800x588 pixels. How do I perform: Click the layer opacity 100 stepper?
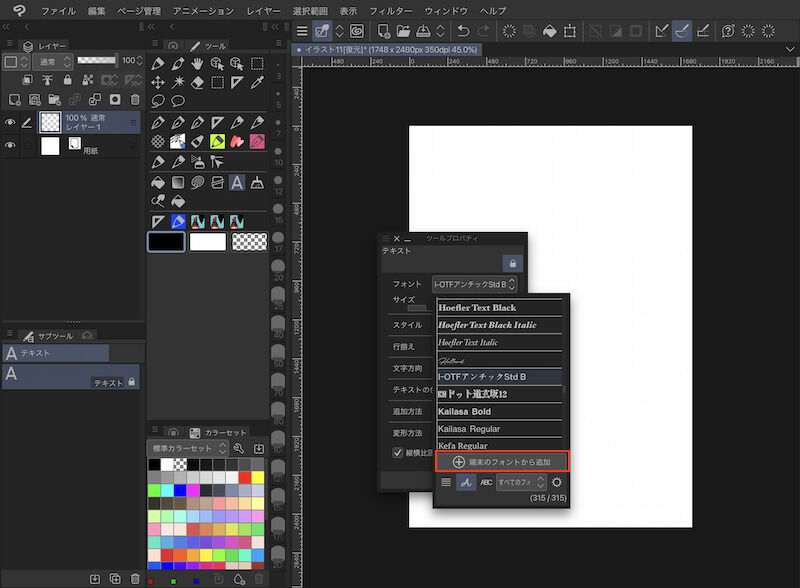click(139, 60)
